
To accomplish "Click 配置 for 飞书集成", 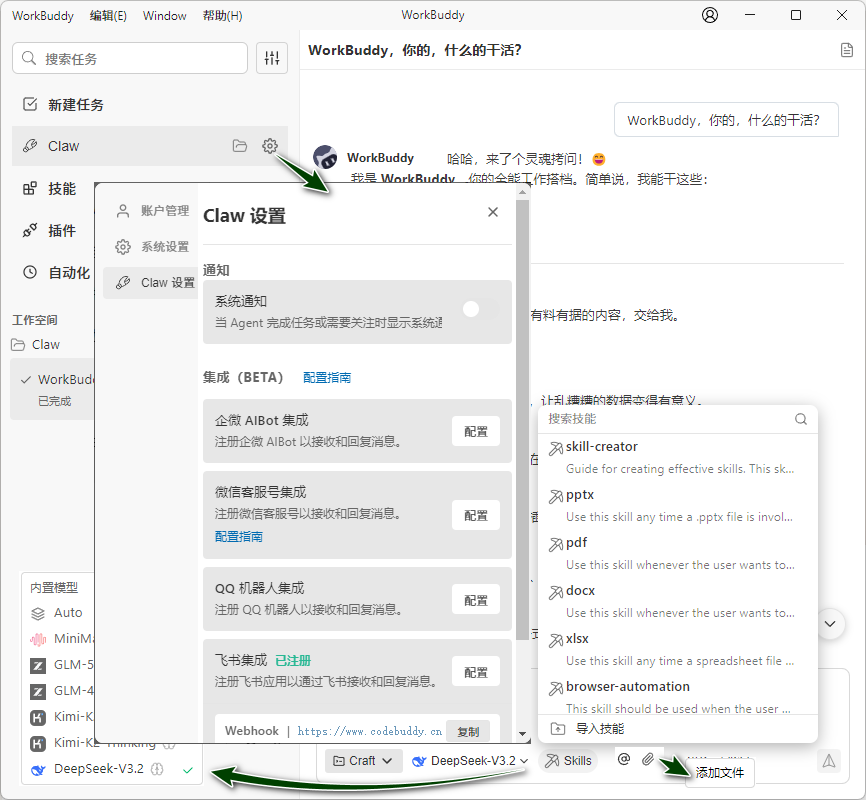I will point(476,672).
